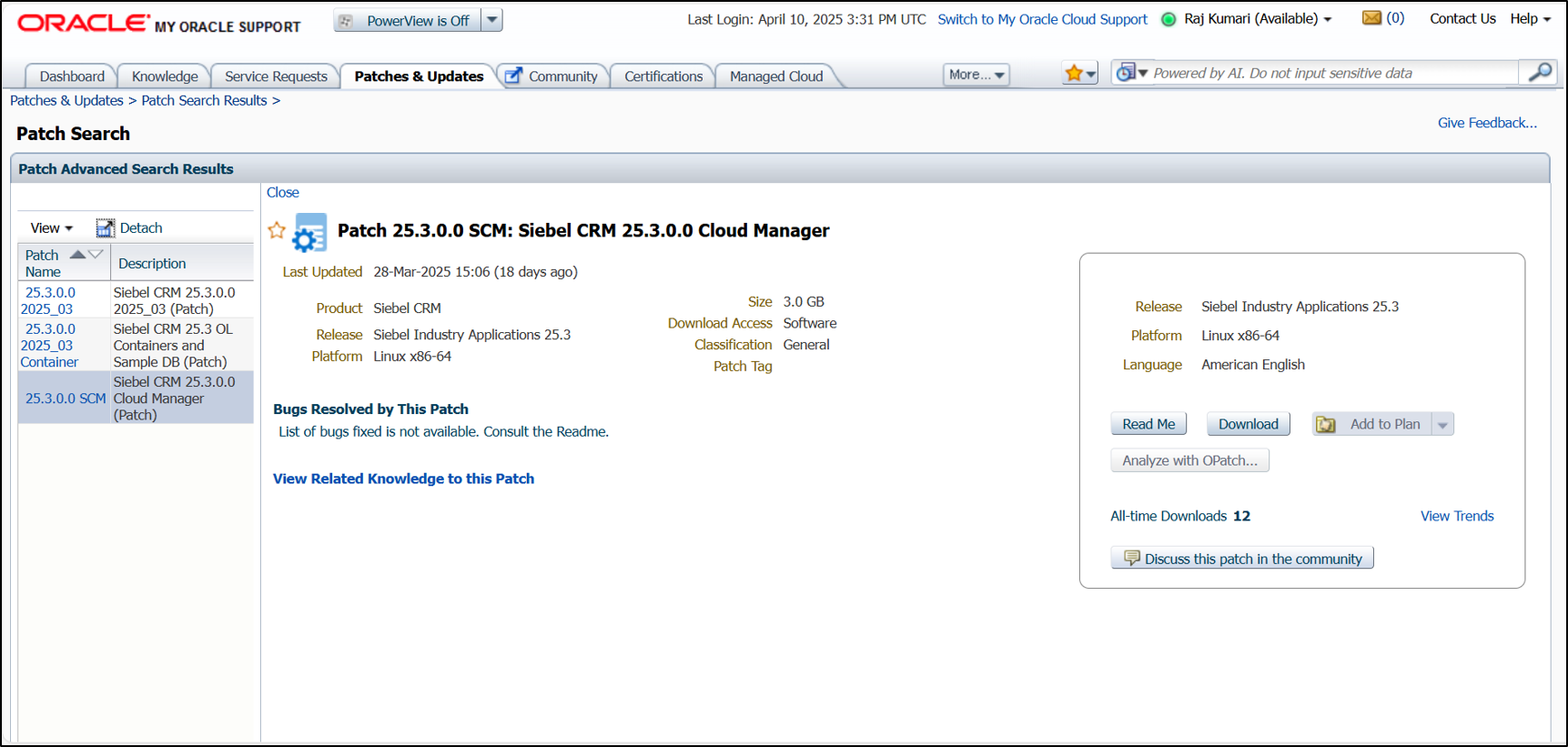Click the Add to Plan folder icon
This screenshot has height=747, width=1568.
point(1326,425)
